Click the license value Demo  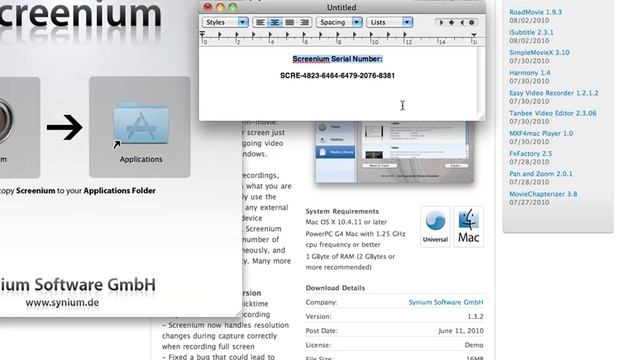coord(474,345)
